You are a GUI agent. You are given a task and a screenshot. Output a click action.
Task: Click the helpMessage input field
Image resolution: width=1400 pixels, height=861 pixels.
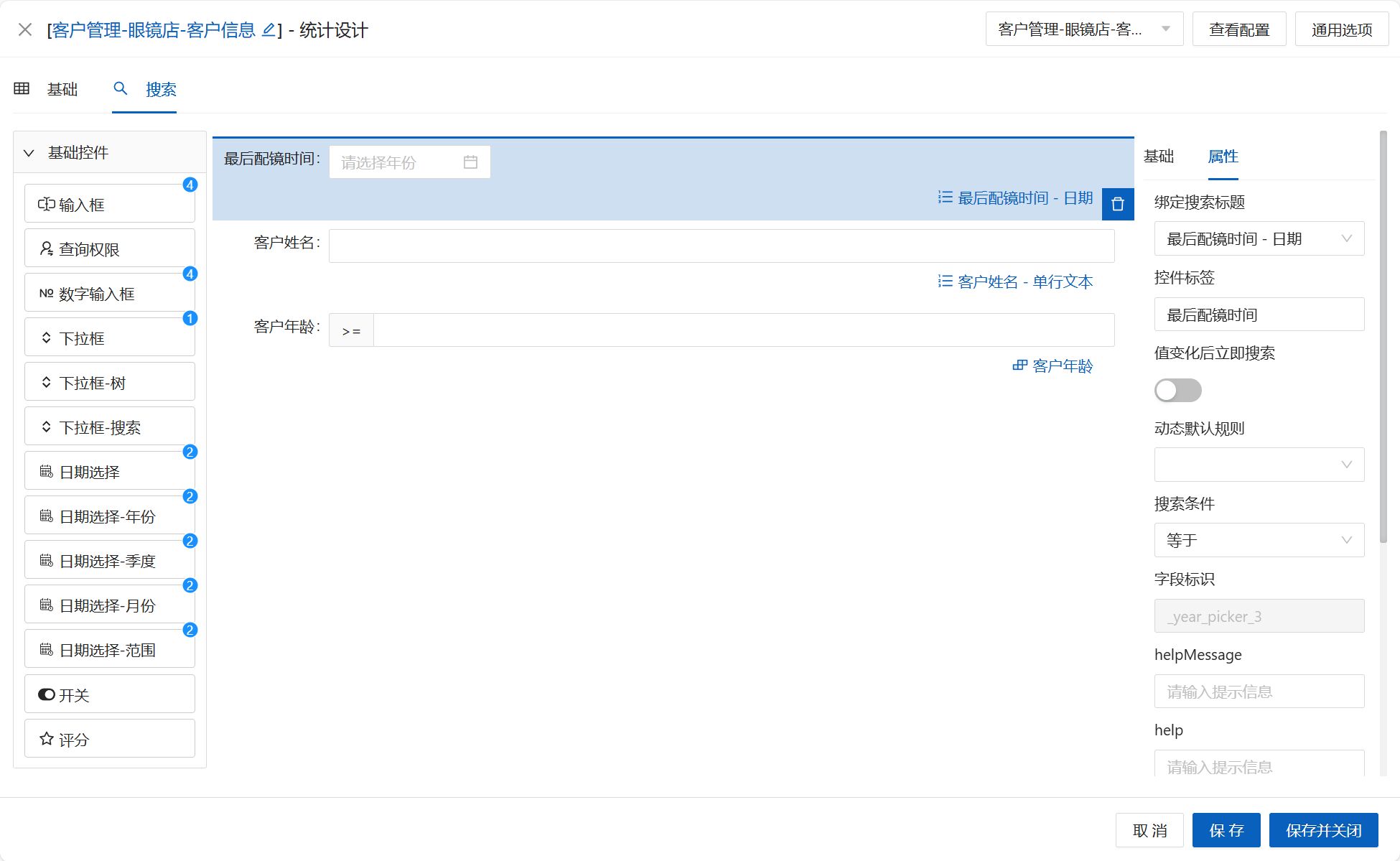1259,692
